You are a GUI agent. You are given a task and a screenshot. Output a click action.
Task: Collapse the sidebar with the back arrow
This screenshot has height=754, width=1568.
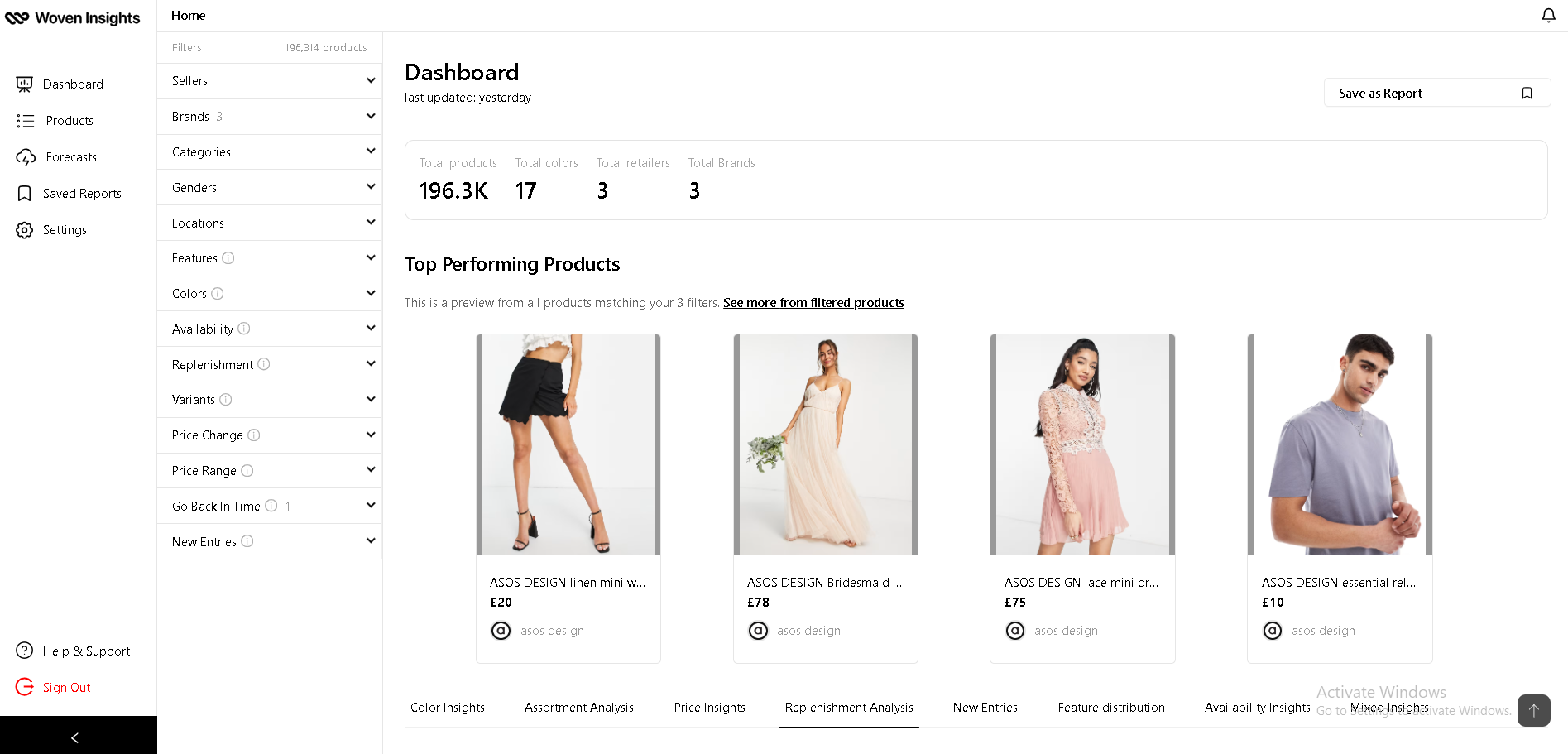click(75, 737)
